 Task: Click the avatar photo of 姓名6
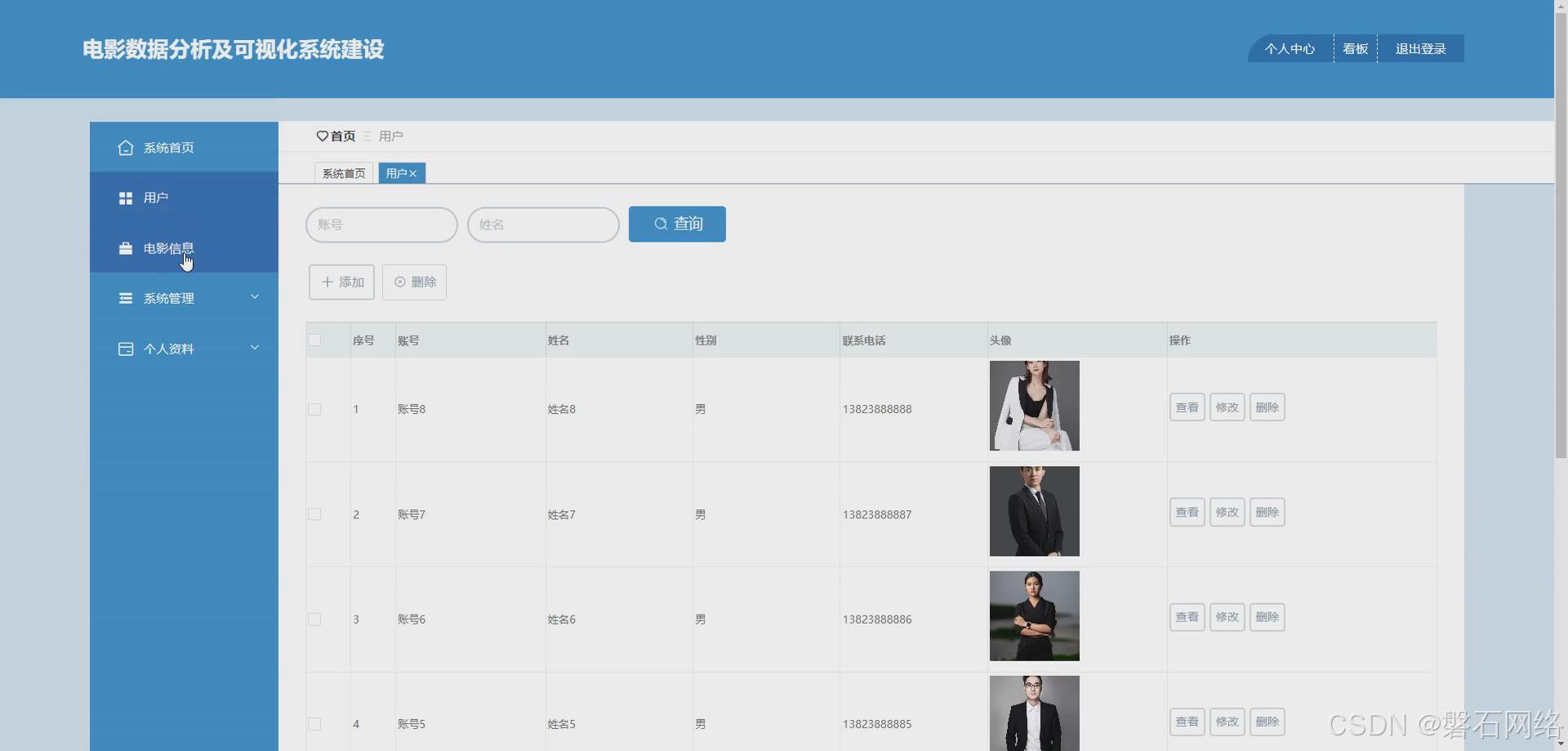point(1034,616)
